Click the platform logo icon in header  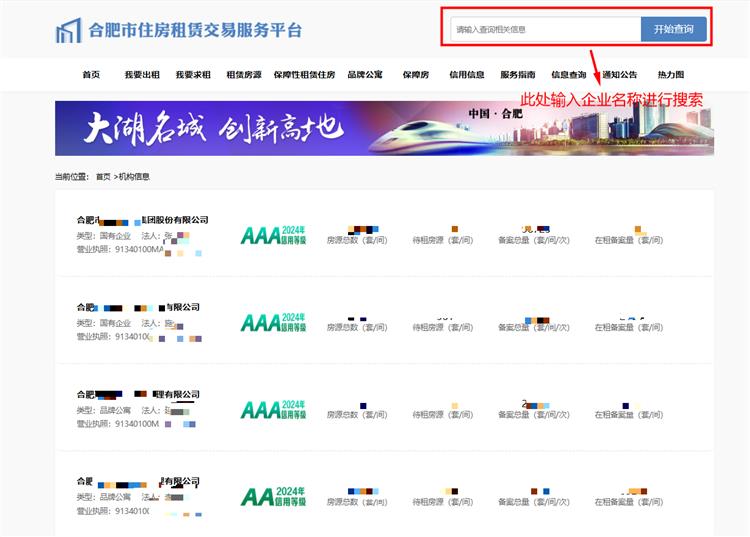click(68, 30)
